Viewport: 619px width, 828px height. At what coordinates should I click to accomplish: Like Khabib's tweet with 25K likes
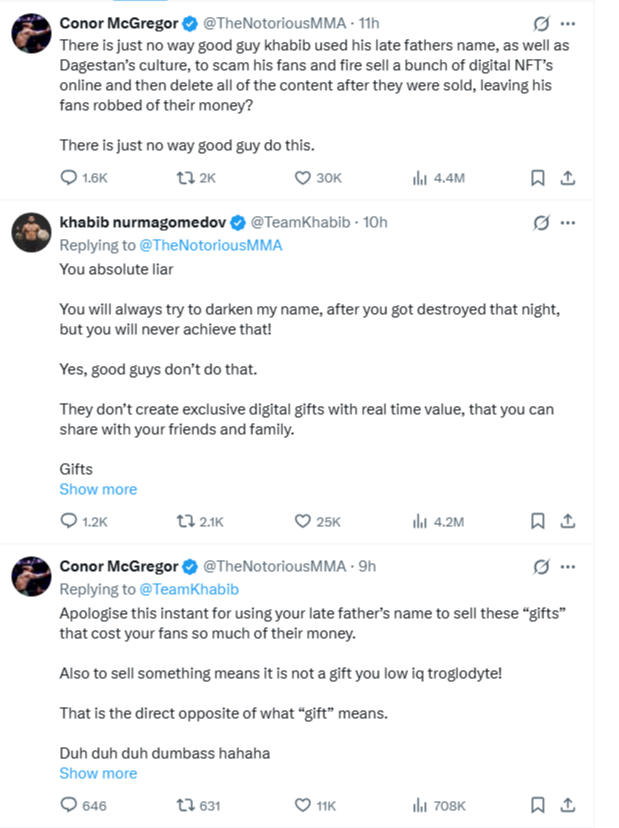tap(304, 521)
